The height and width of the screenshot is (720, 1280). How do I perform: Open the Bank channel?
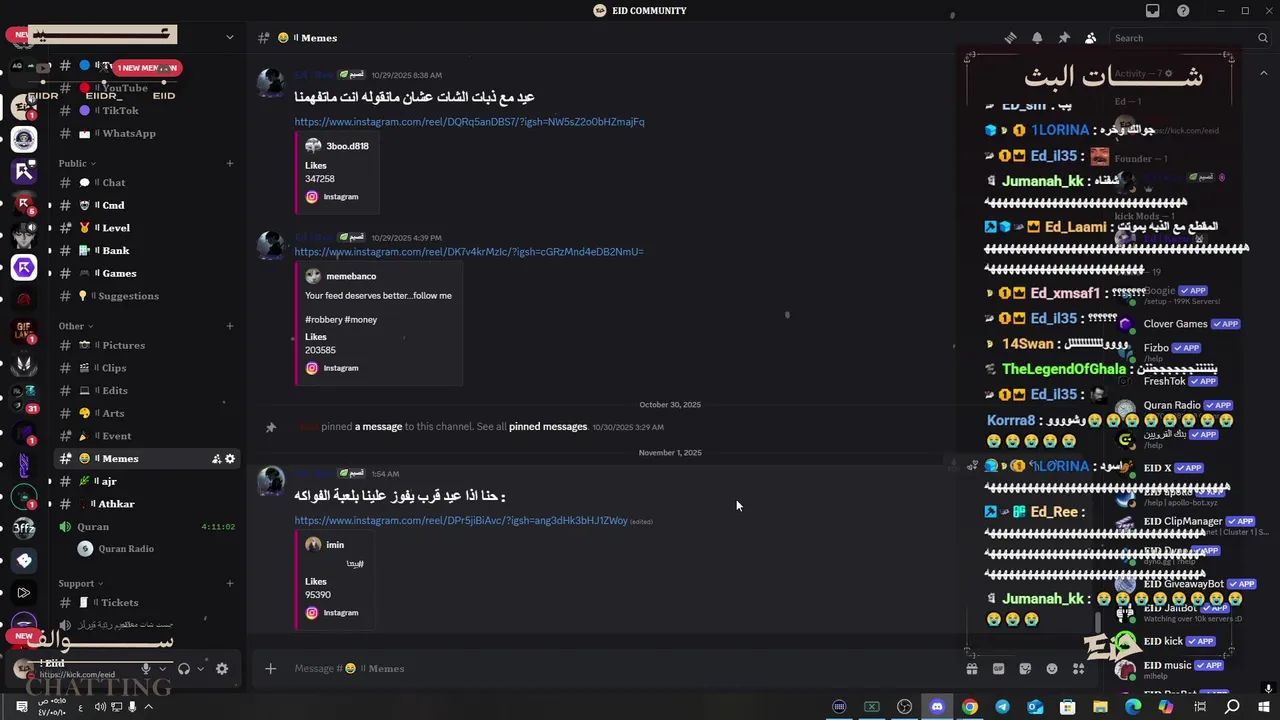click(x=146, y=251)
